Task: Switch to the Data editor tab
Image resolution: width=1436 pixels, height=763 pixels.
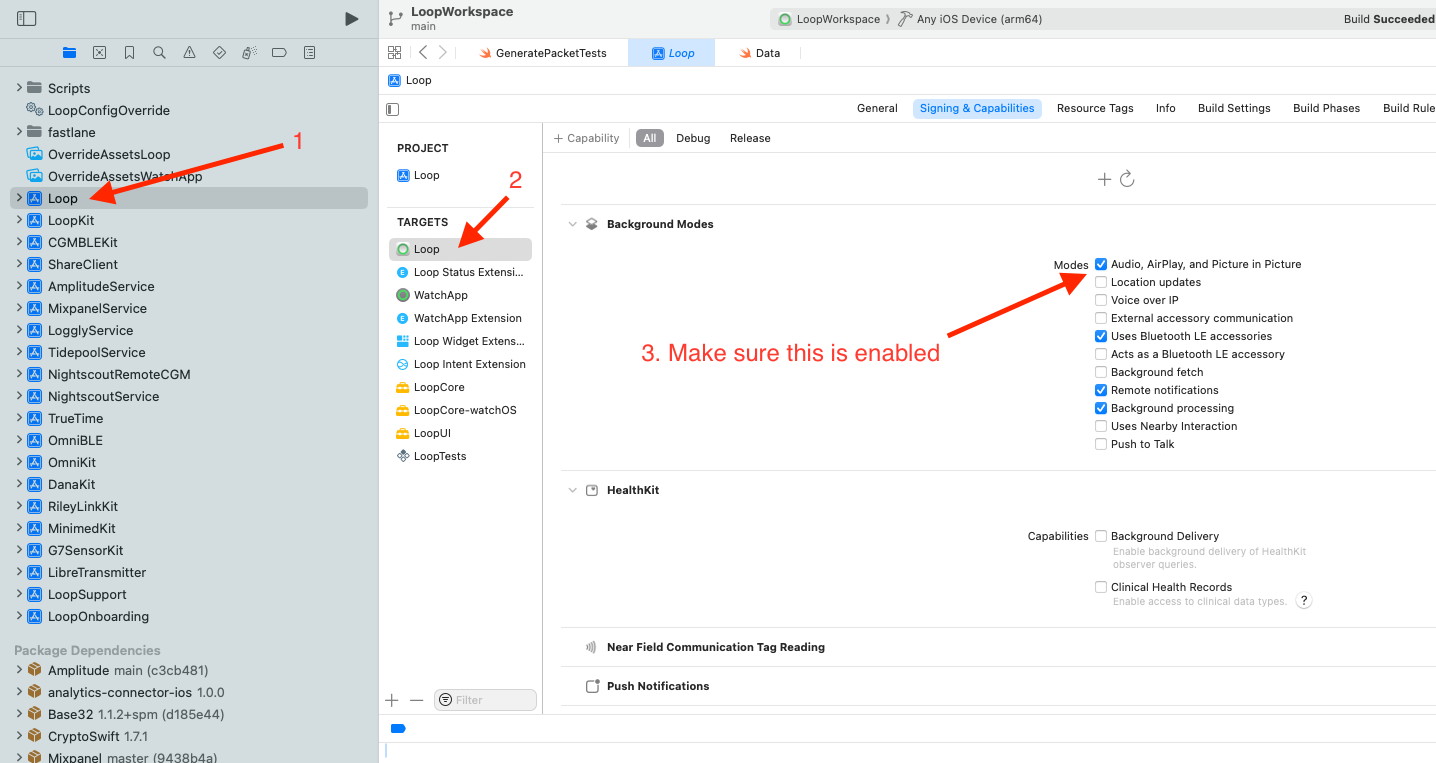Action: point(759,53)
